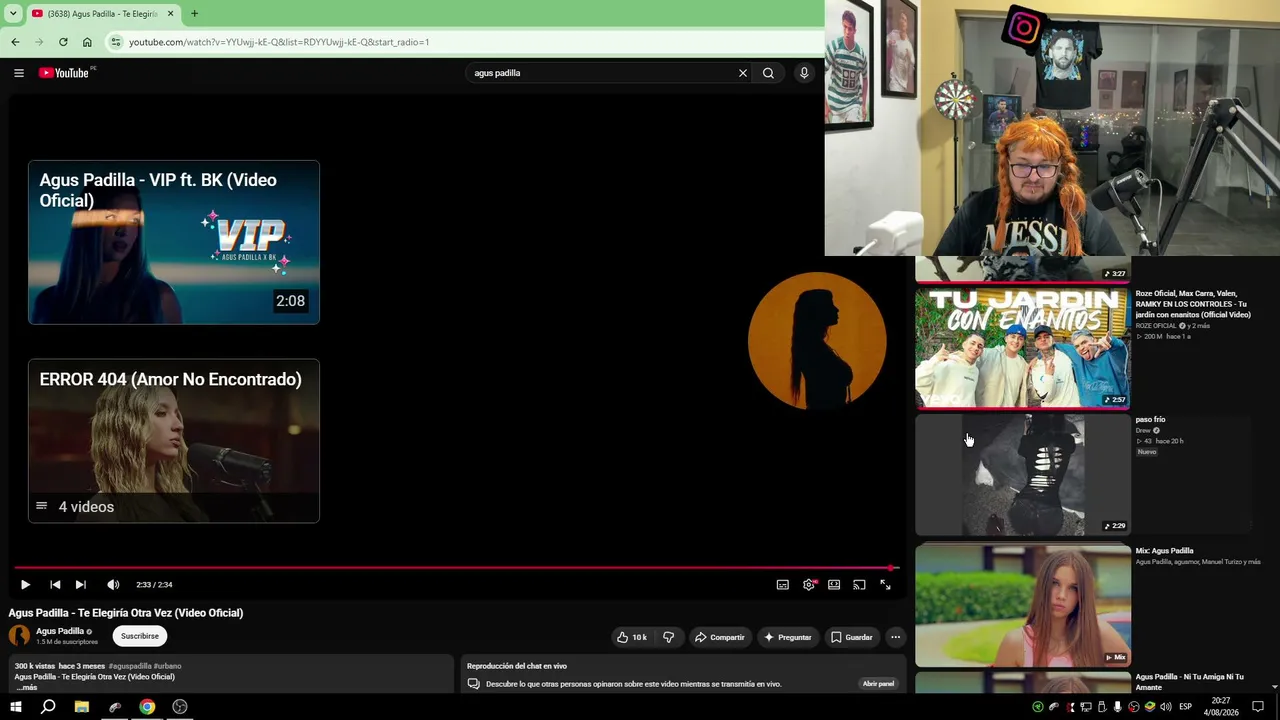Open the ERROR 404 end-screen playlist
The height and width of the screenshot is (720, 1280).
coord(174,441)
